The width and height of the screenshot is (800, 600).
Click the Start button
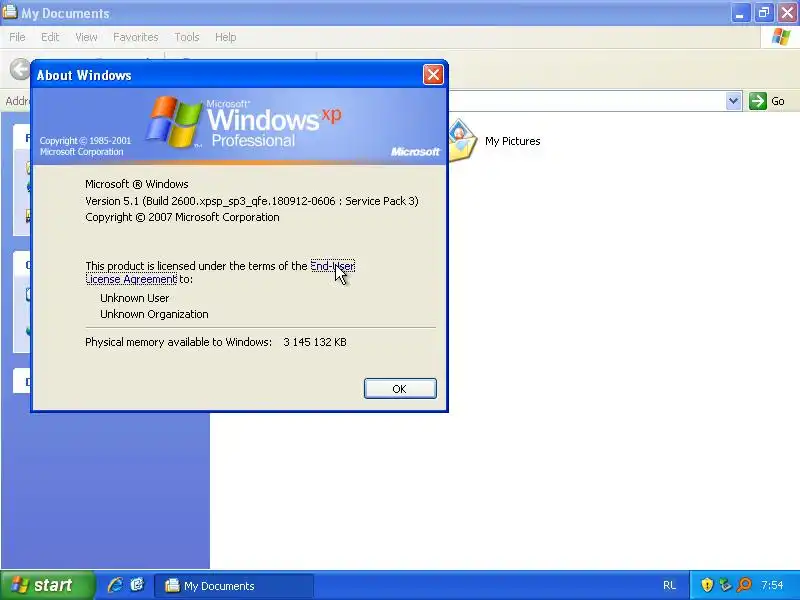coord(47,585)
